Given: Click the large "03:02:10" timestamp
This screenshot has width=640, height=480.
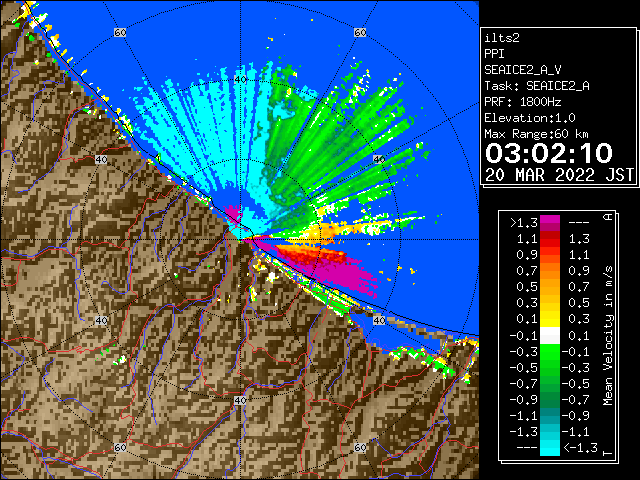Looking at the screenshot, I should tap(549, 153).
